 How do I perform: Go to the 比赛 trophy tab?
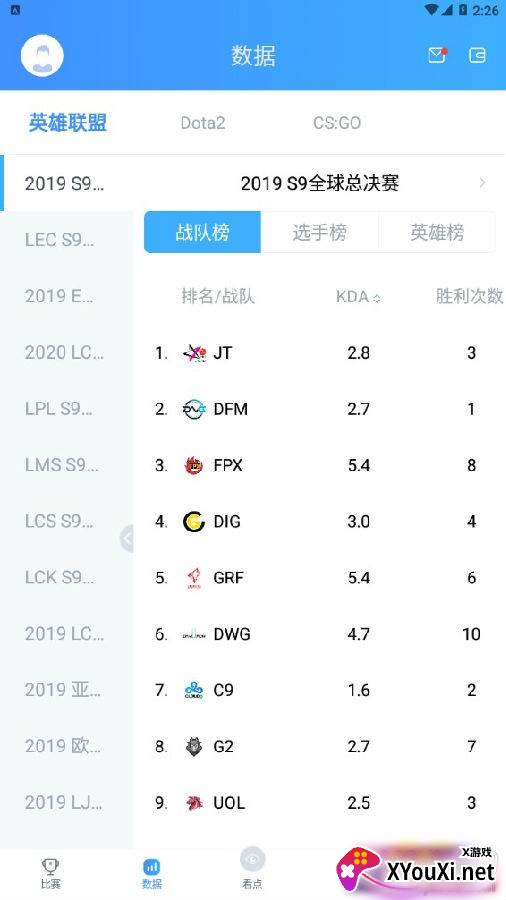point(50,874)
